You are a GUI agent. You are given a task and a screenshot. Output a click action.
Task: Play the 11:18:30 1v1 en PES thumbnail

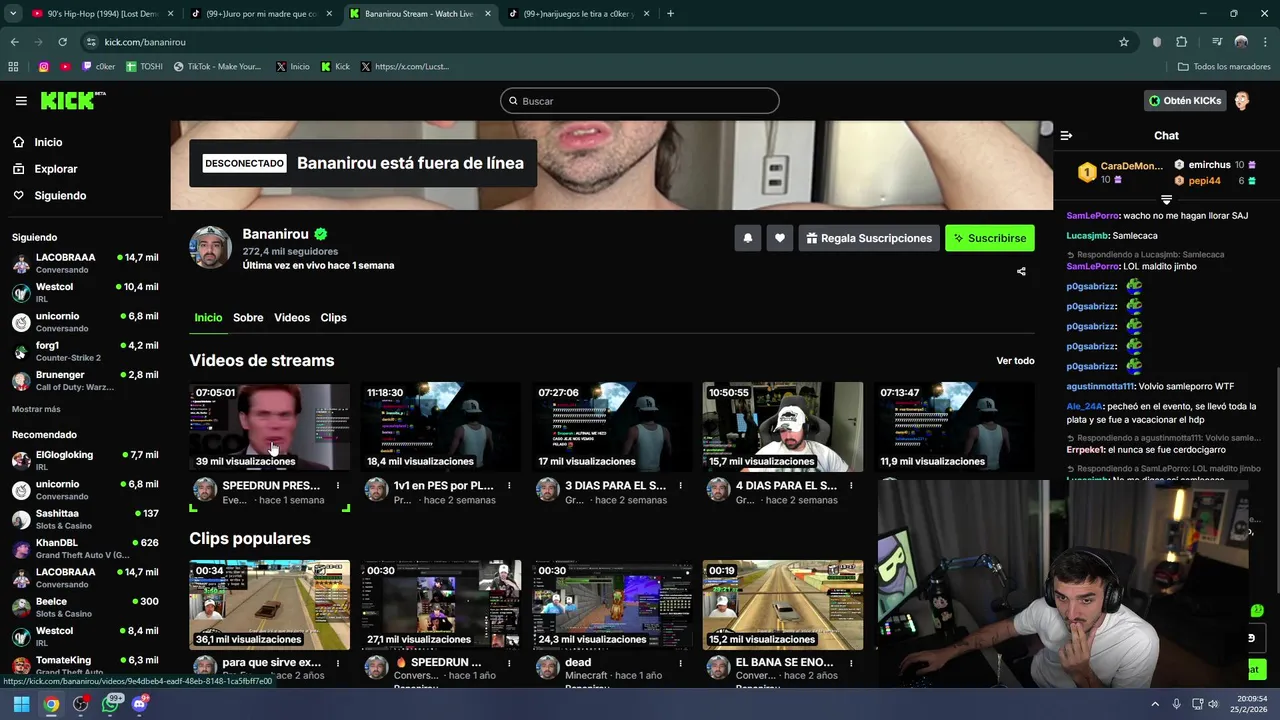[441, 426]
